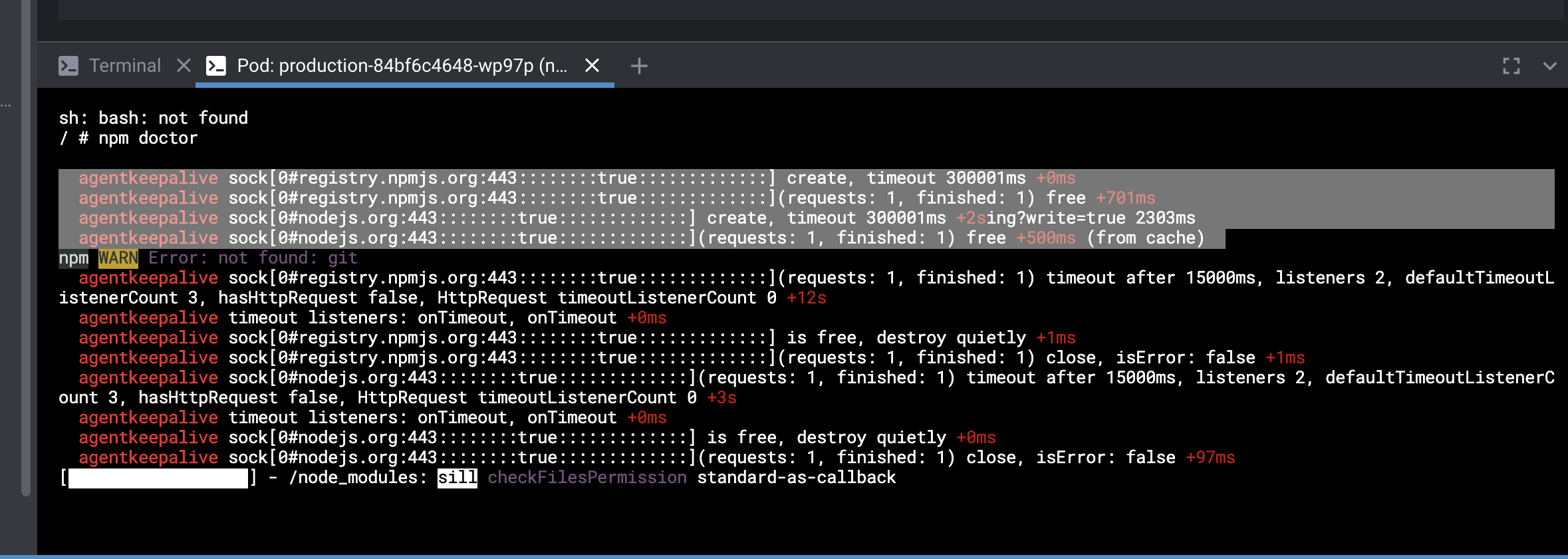
Task: Click 'standard-as-callback' text
Action: click(797, 477)
